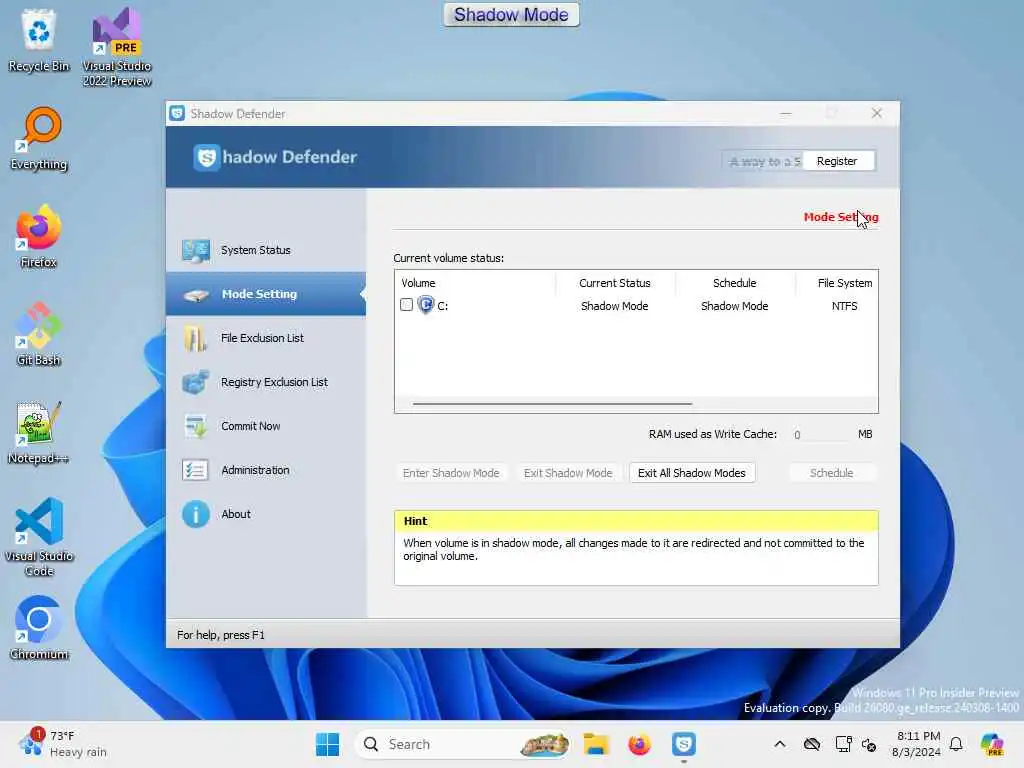The height and width of the screenshot is (768, 1024).
Task: Open File Exclusion List folder icon
Action: coord(195,338)
